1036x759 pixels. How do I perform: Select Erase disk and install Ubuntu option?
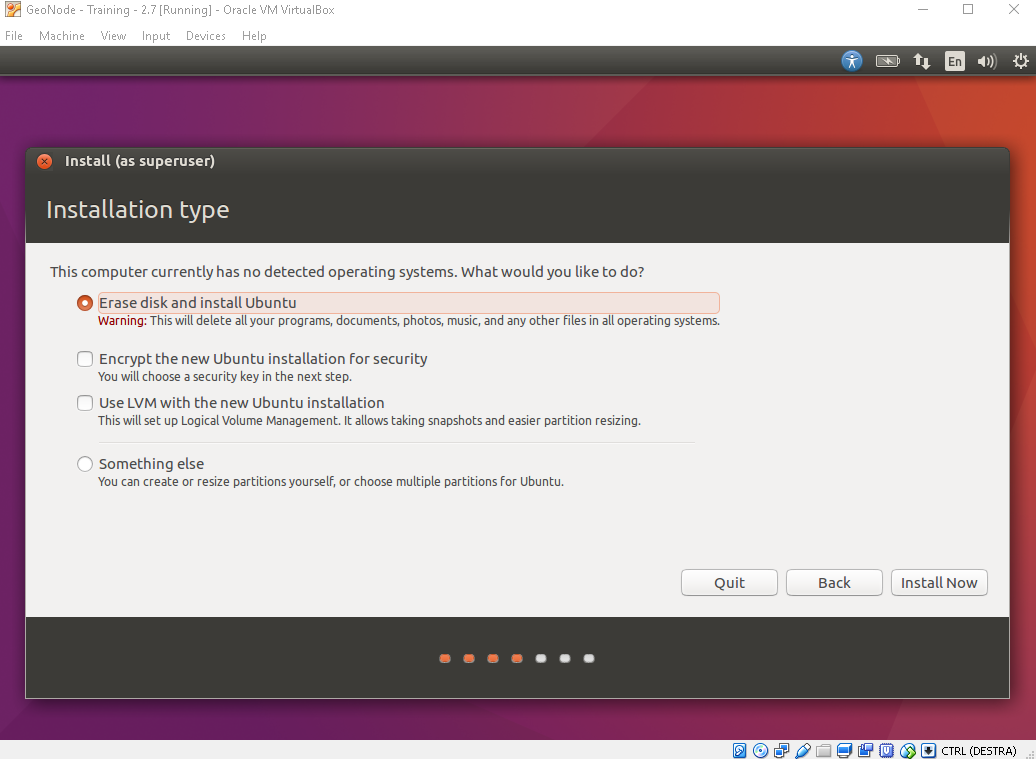point(85,303)
